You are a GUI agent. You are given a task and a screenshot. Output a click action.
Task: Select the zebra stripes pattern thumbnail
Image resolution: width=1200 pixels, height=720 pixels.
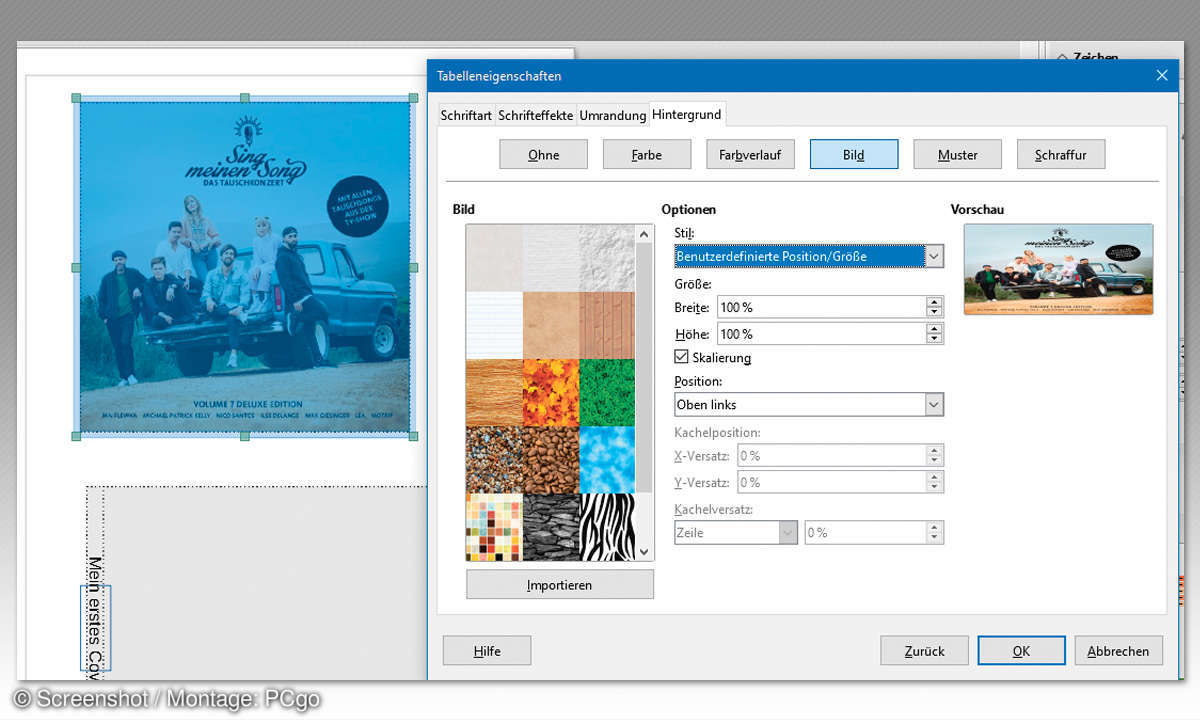point(607,526)
